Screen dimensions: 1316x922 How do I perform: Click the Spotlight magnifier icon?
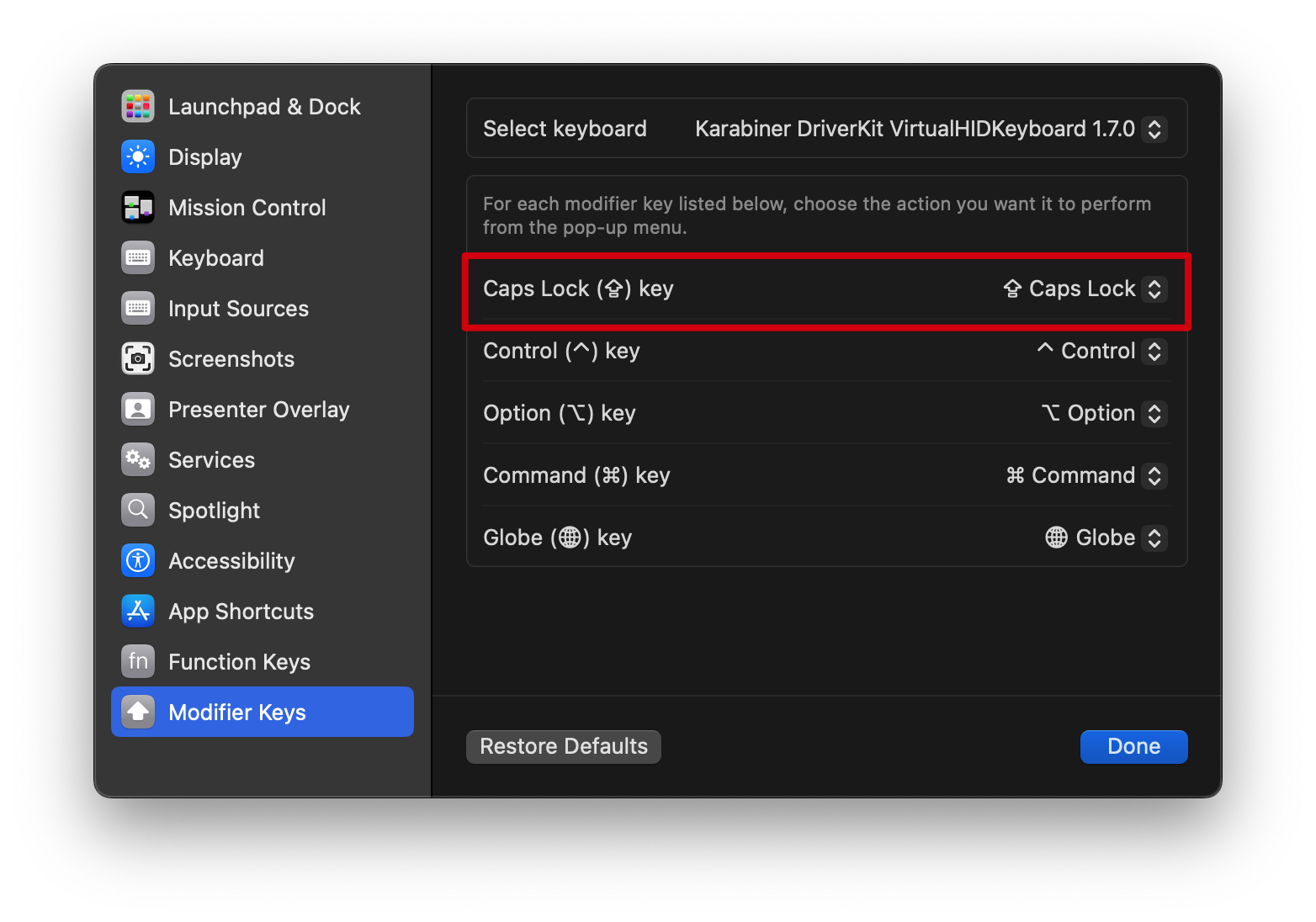[x=138, y=511]
